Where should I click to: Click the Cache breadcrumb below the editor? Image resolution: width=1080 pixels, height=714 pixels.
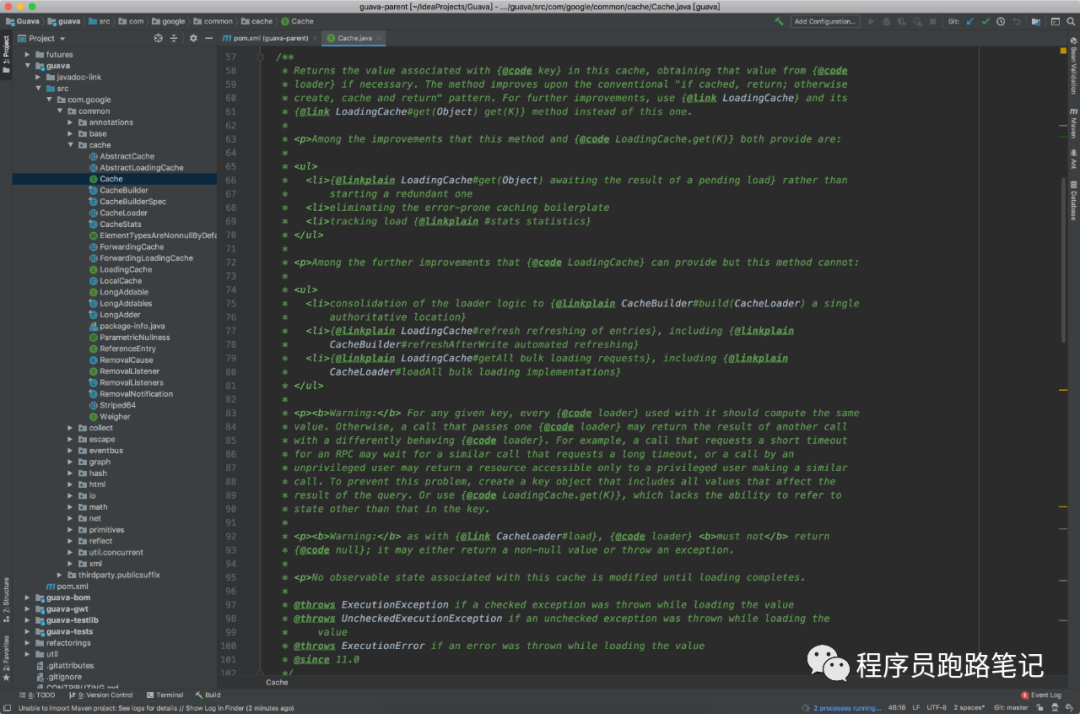pos(277,682)
